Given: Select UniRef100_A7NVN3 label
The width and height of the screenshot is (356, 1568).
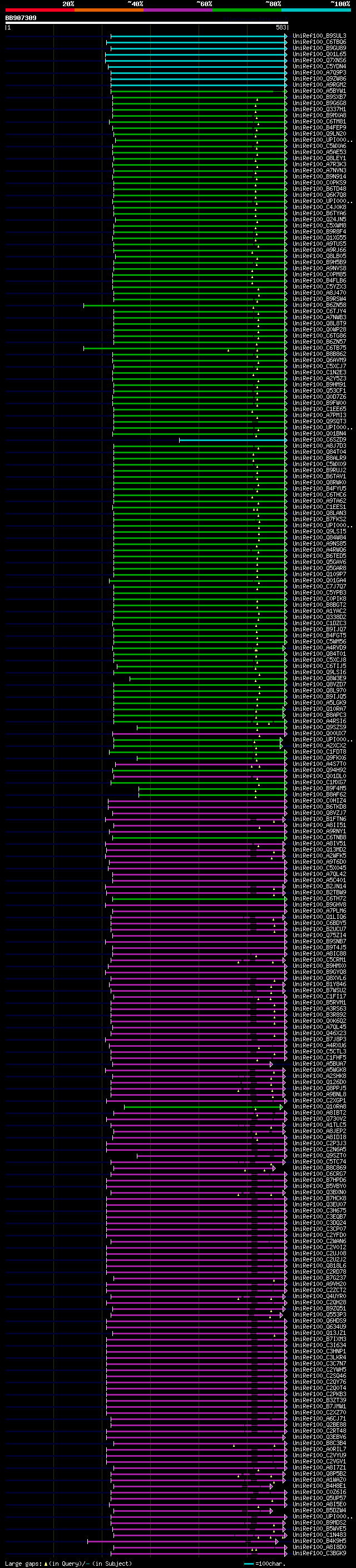Looking at the screenshot, I should click(319, 170).
